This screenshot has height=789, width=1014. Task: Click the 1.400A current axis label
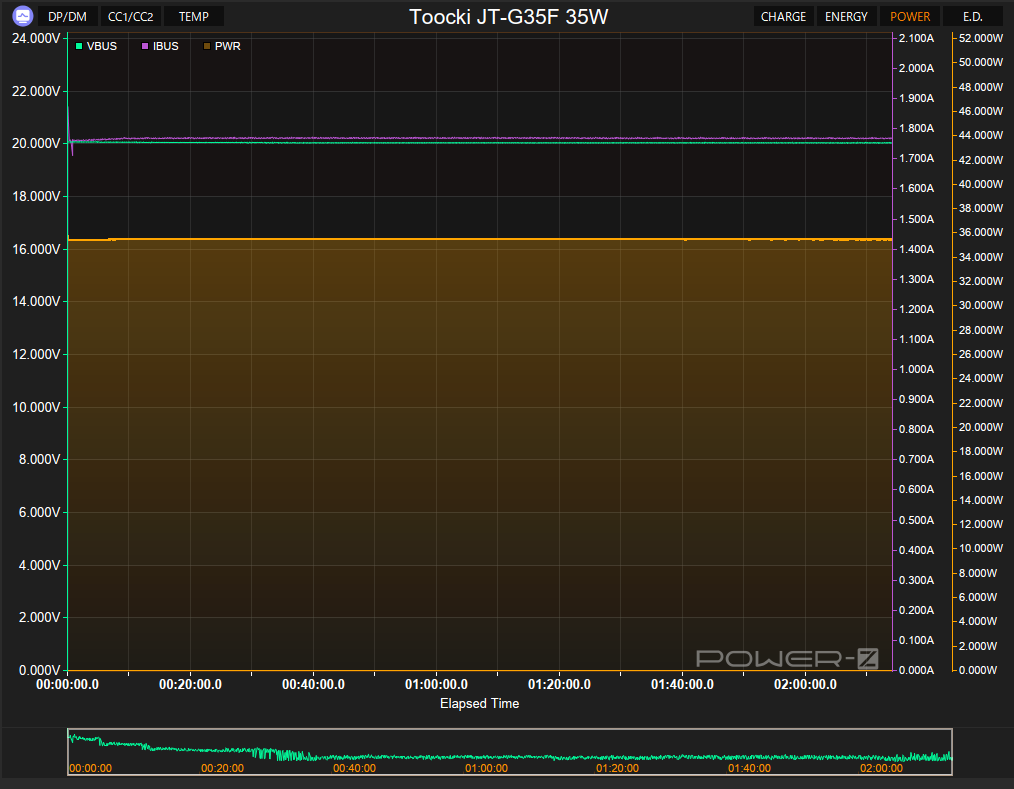click(916, 249)
